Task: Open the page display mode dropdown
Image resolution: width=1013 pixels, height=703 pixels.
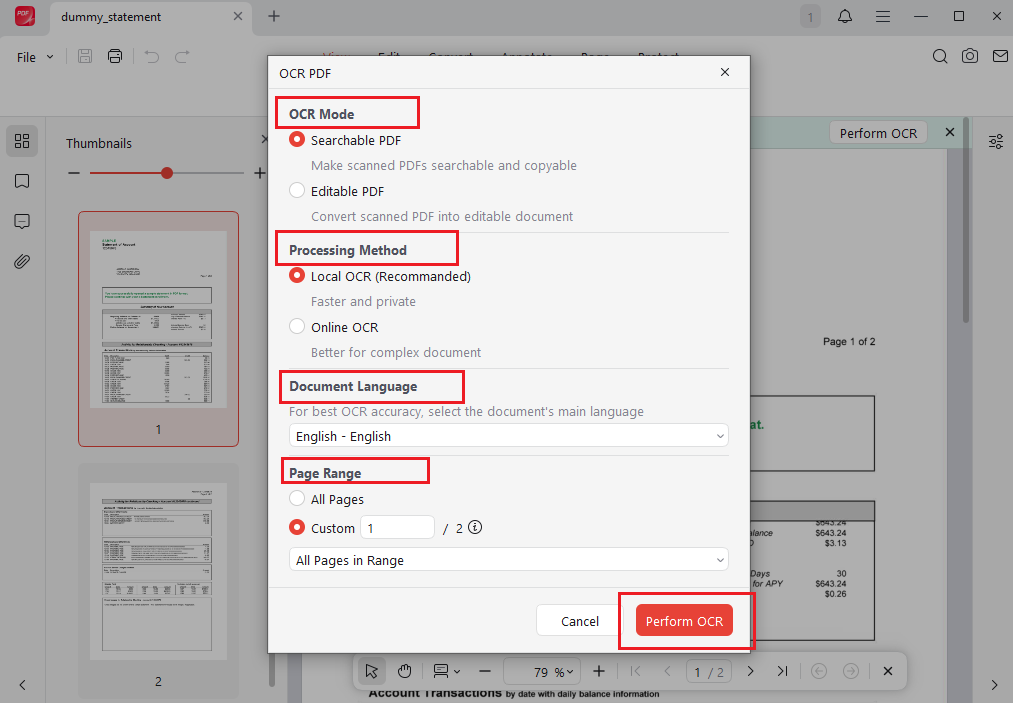Action: pyautogui.click(x=446, y=671)
